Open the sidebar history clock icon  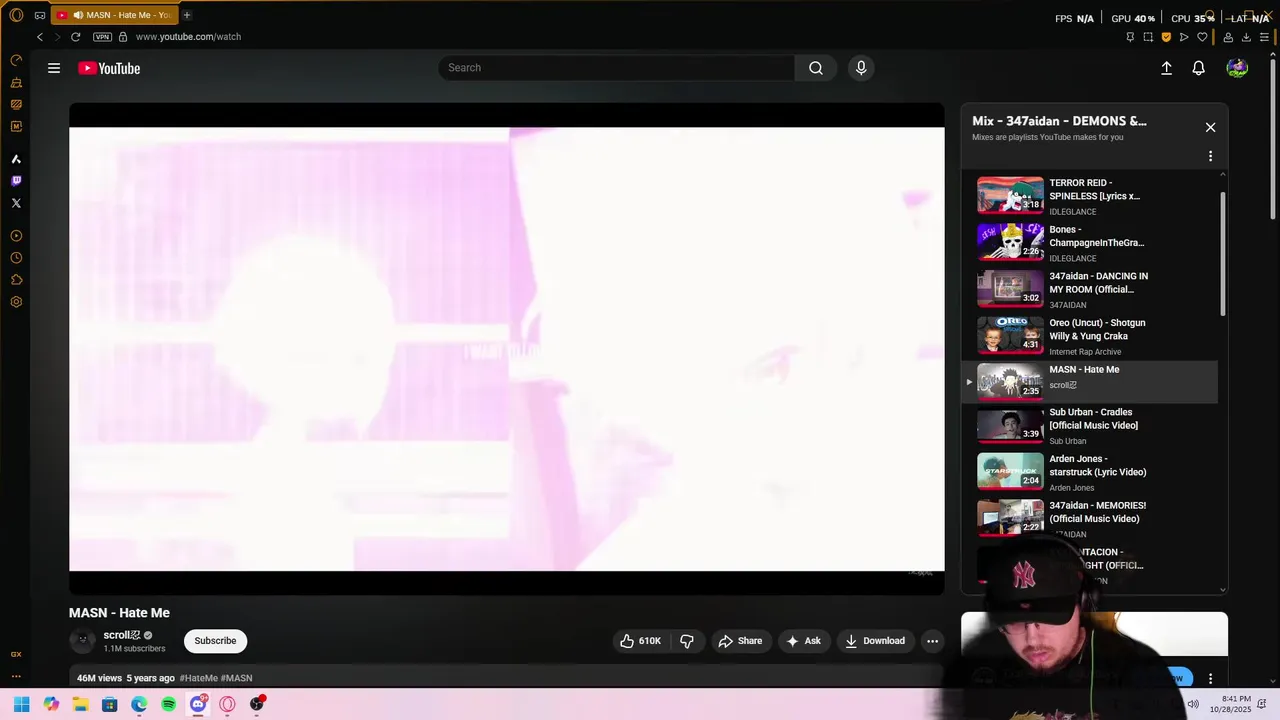(x=16, y=258)
